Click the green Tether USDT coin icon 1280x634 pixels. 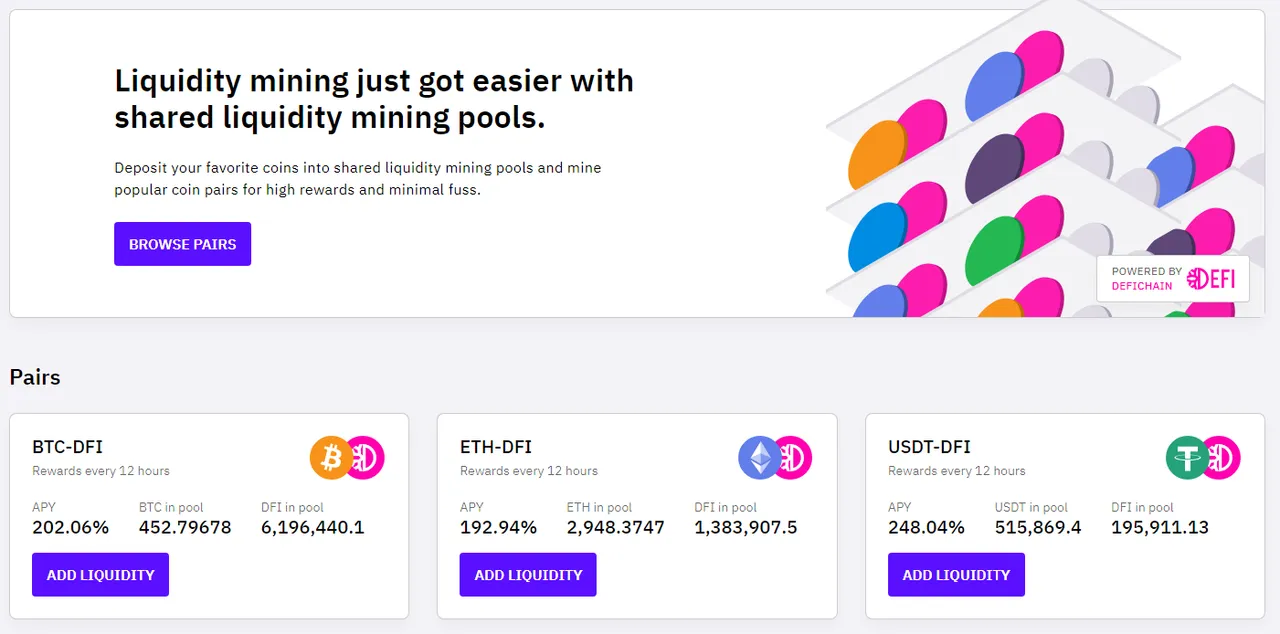click(1188, 458)
